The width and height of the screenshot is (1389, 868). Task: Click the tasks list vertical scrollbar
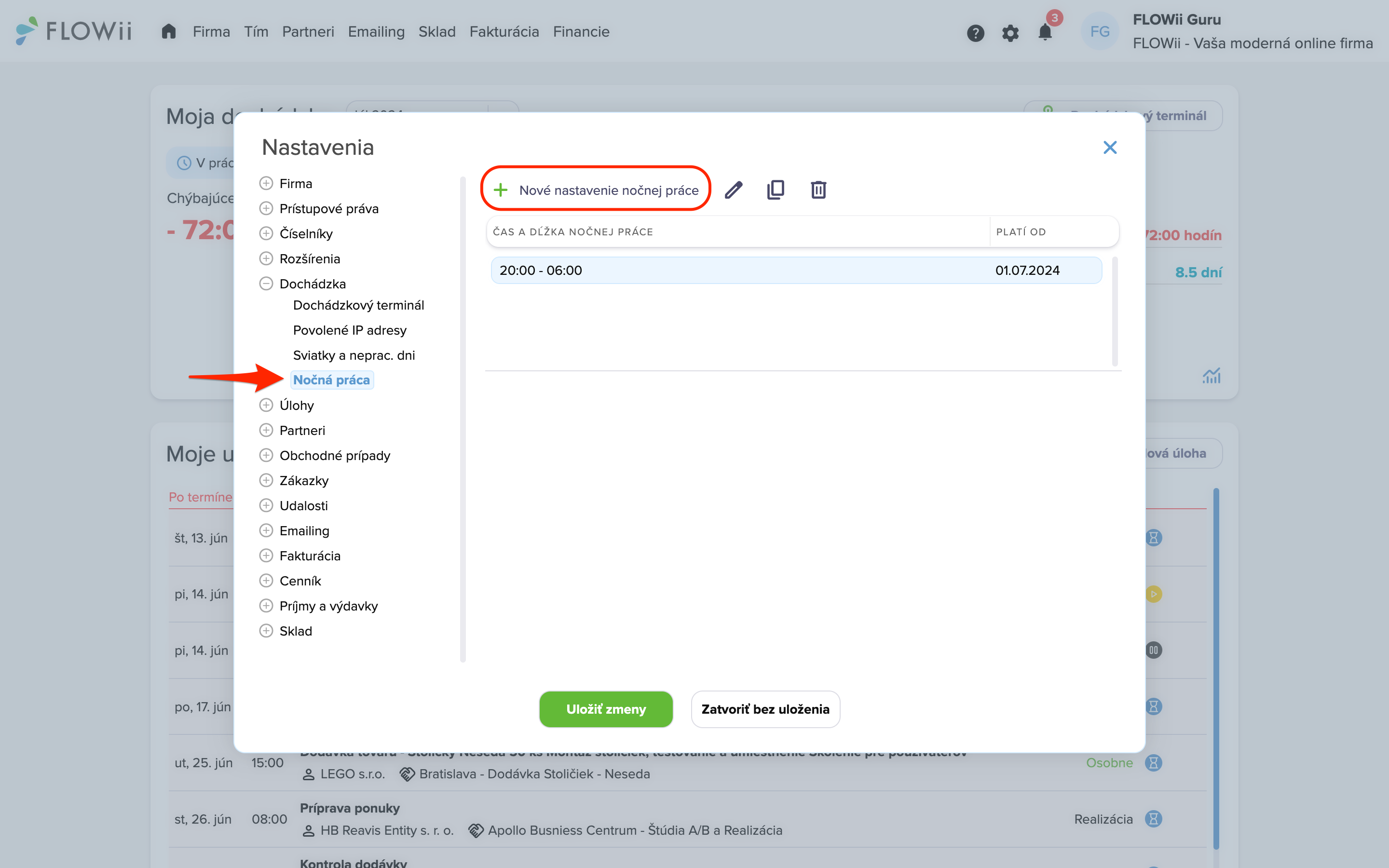[x=1216, y=669]
